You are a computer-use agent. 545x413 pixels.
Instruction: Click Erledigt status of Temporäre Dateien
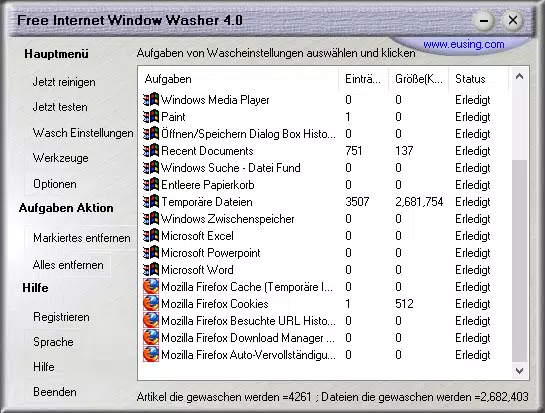tap(473, 202)
